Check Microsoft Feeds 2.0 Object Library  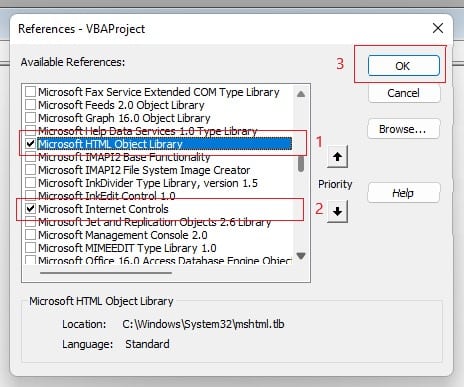pos(30,105)
